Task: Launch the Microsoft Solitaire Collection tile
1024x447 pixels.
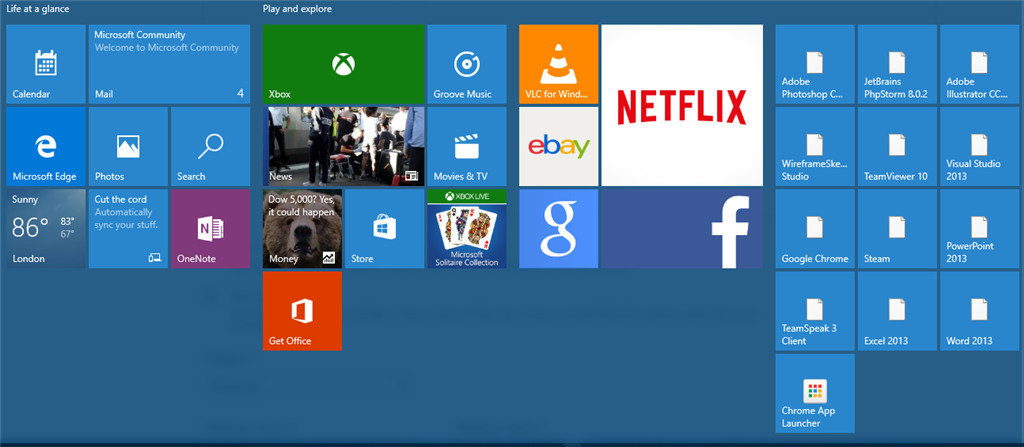Action: [467, 229]
